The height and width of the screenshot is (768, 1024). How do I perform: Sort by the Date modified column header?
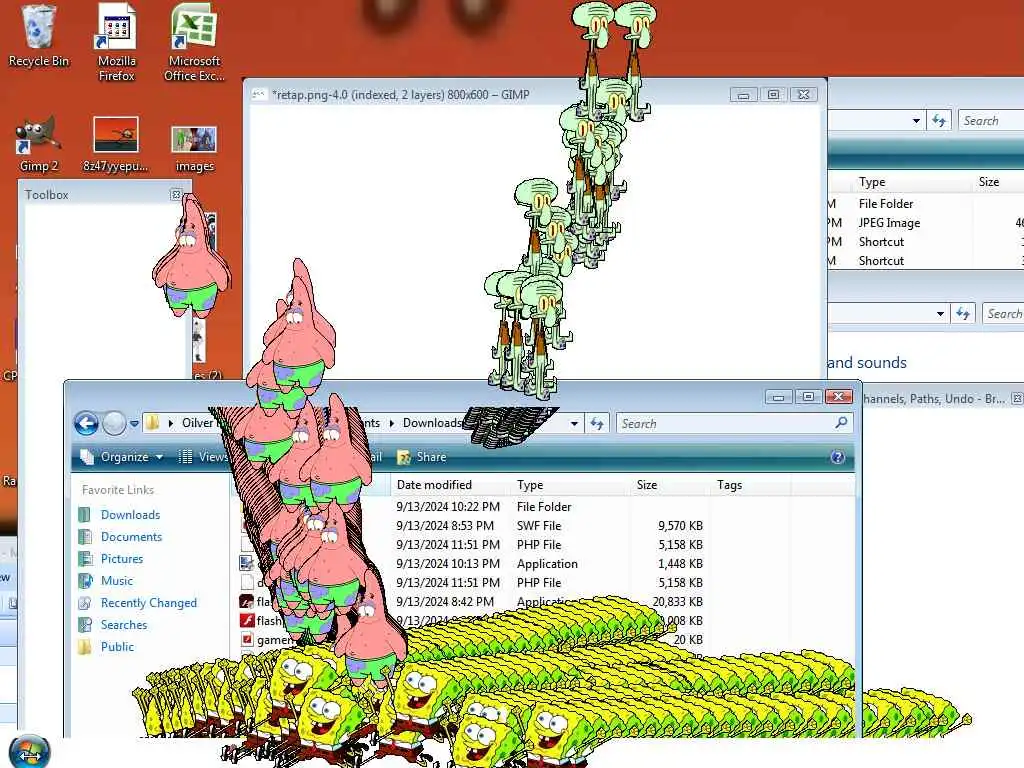coord(451,485)
